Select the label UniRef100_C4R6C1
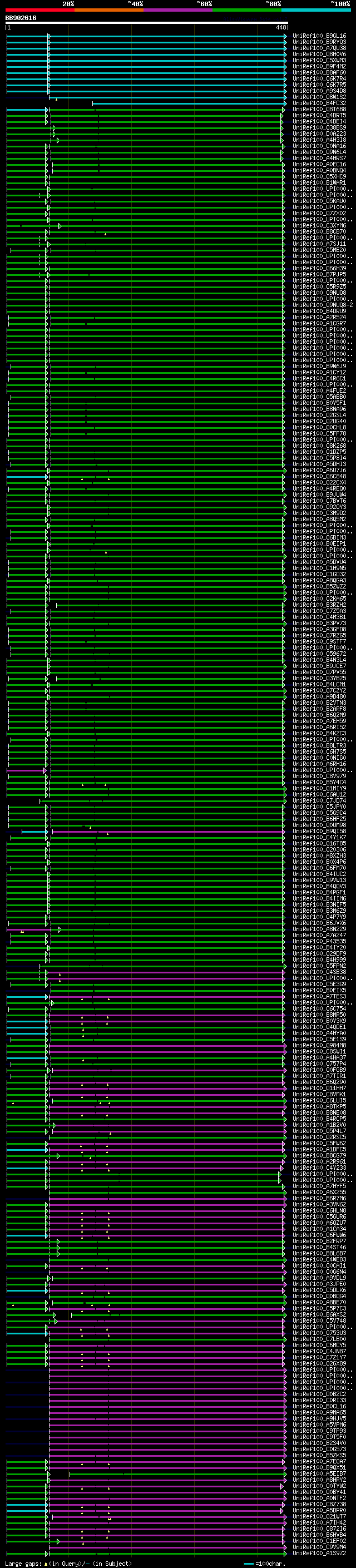Image resolution: width=356 pixels, height=1568 pixels. [x=319, y=379]
